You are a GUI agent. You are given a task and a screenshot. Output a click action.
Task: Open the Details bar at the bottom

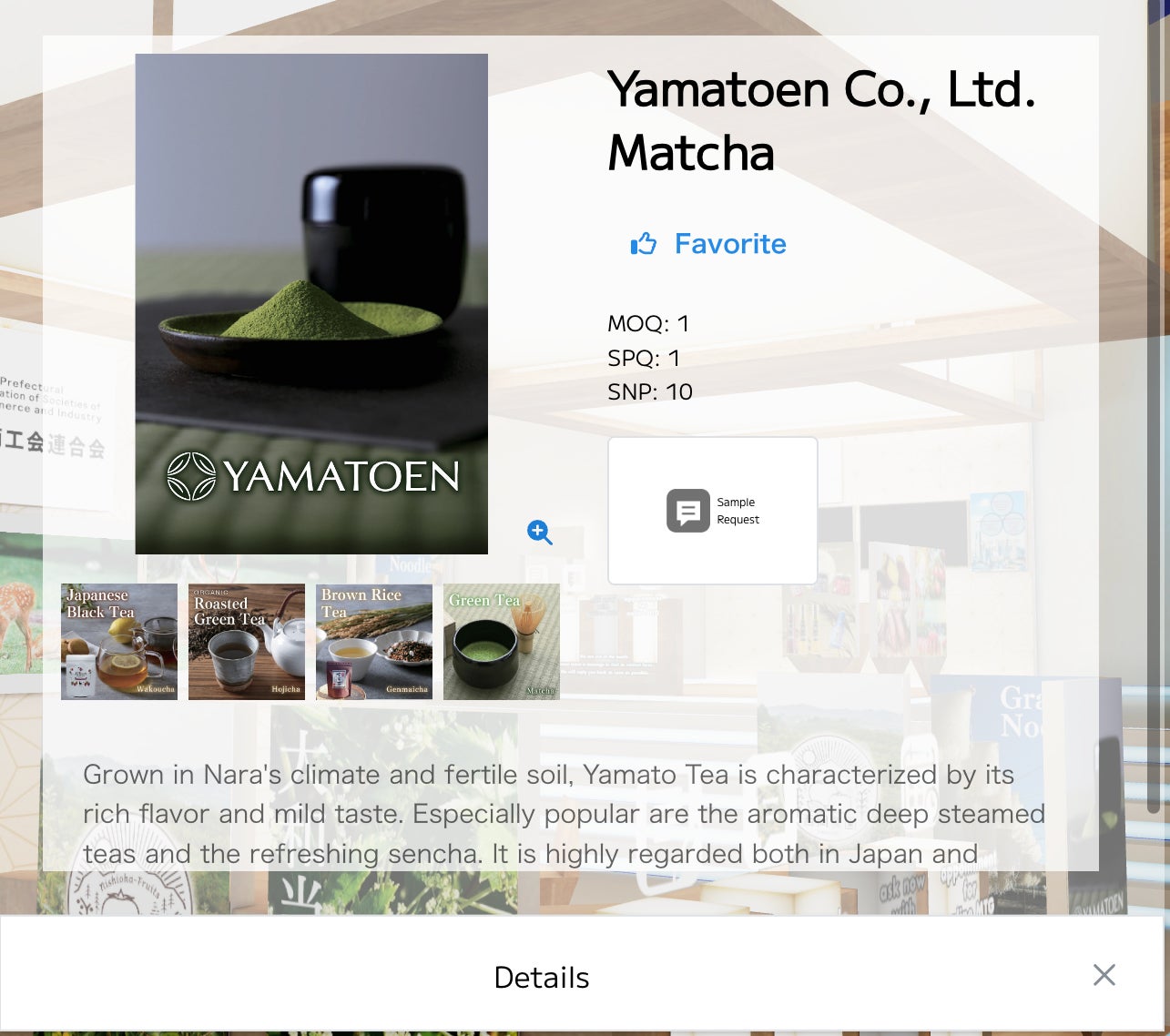[542, 977]
